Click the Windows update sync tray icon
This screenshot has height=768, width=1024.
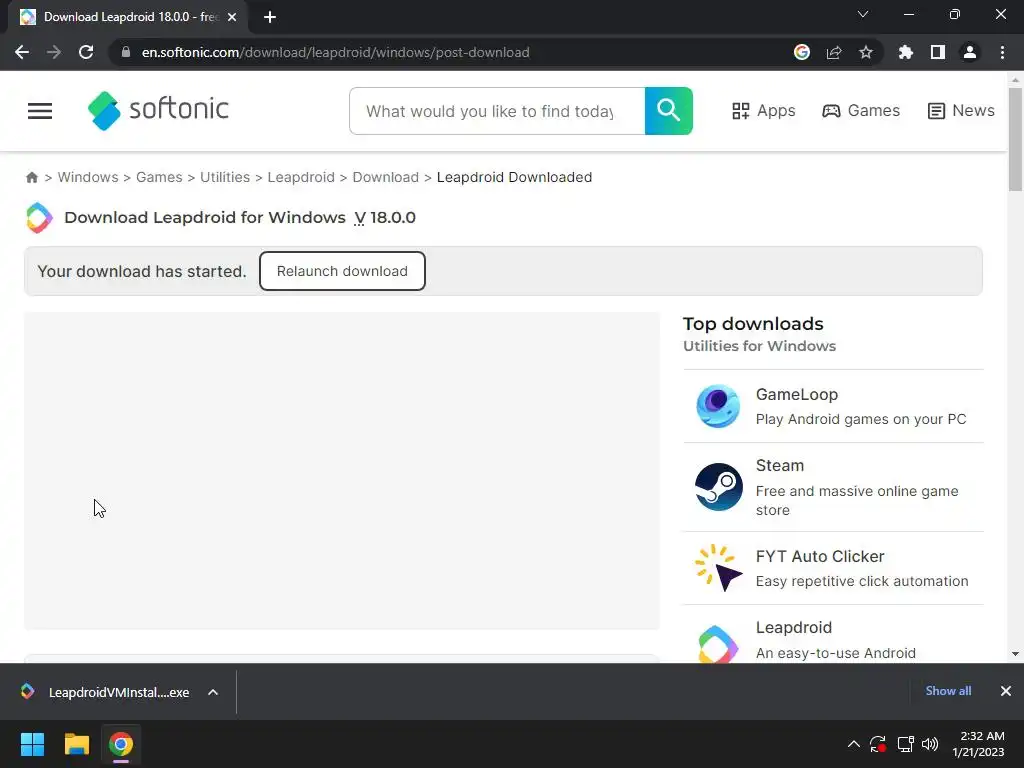pyautogui.click(x=878, y=744)
